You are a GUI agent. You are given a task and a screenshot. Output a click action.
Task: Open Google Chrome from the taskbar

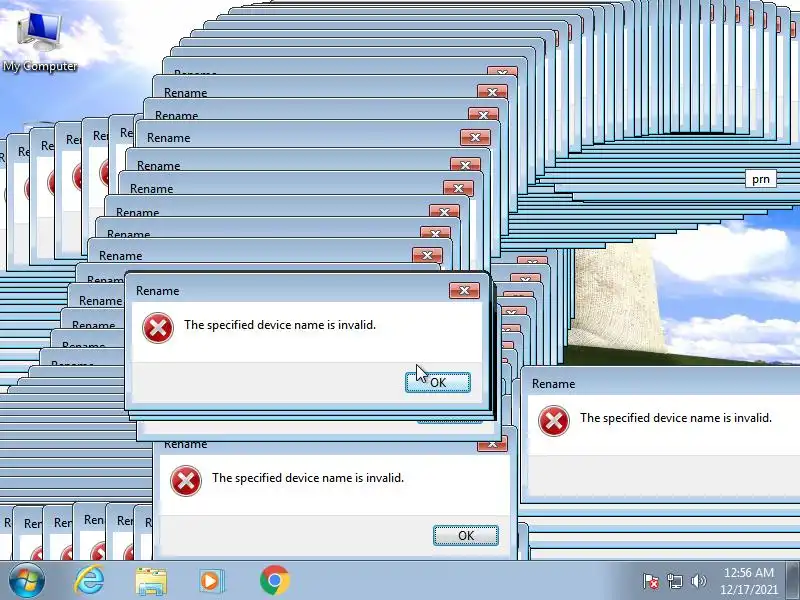(274, 581)
